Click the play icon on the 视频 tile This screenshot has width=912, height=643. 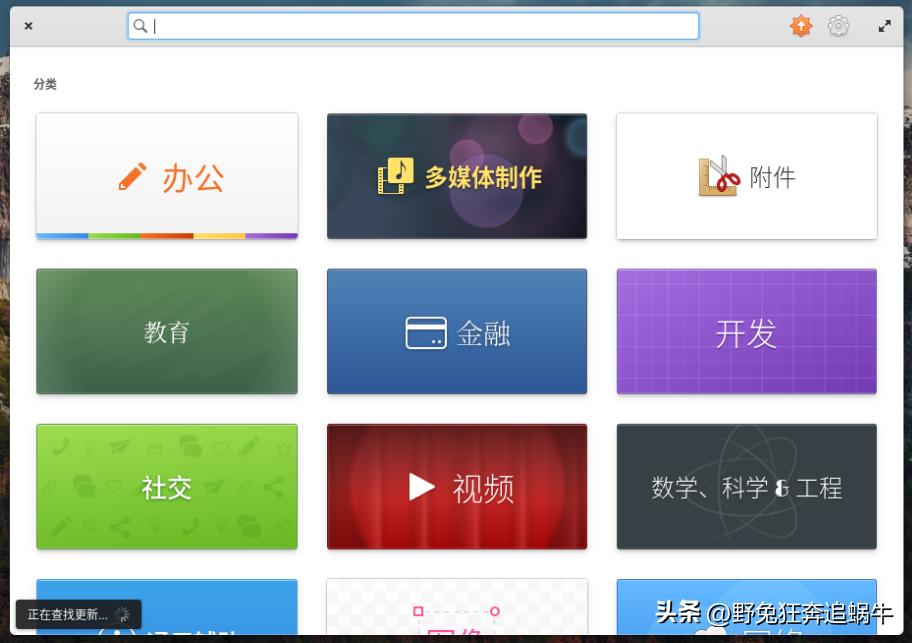point(423,487)
